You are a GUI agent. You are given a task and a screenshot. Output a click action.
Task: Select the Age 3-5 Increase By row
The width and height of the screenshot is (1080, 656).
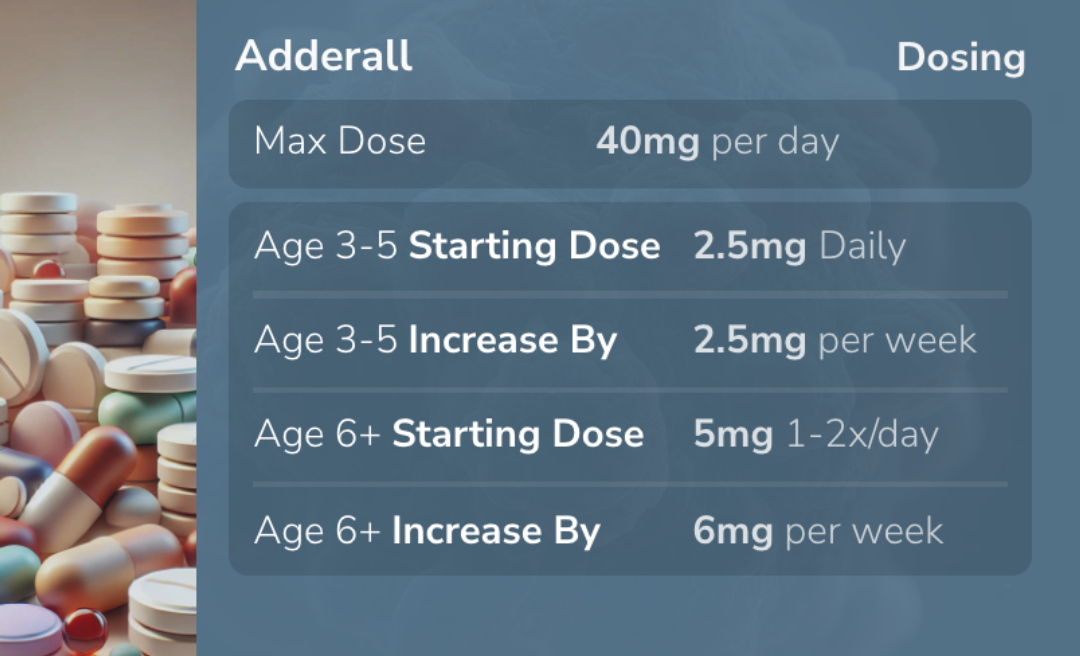(x=630, y=340)
